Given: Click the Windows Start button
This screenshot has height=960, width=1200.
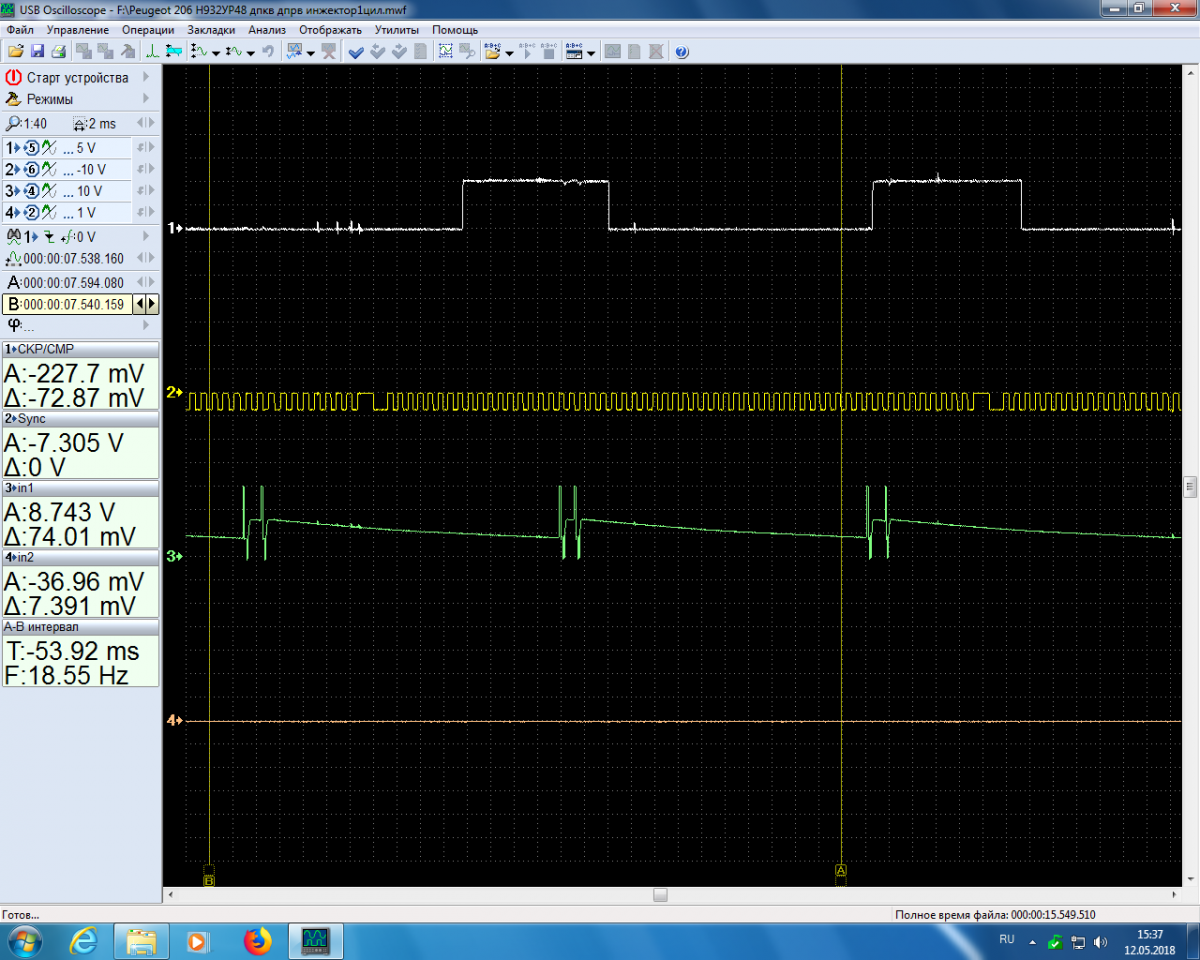Looking at the screenshot, I should pos(24,940).
